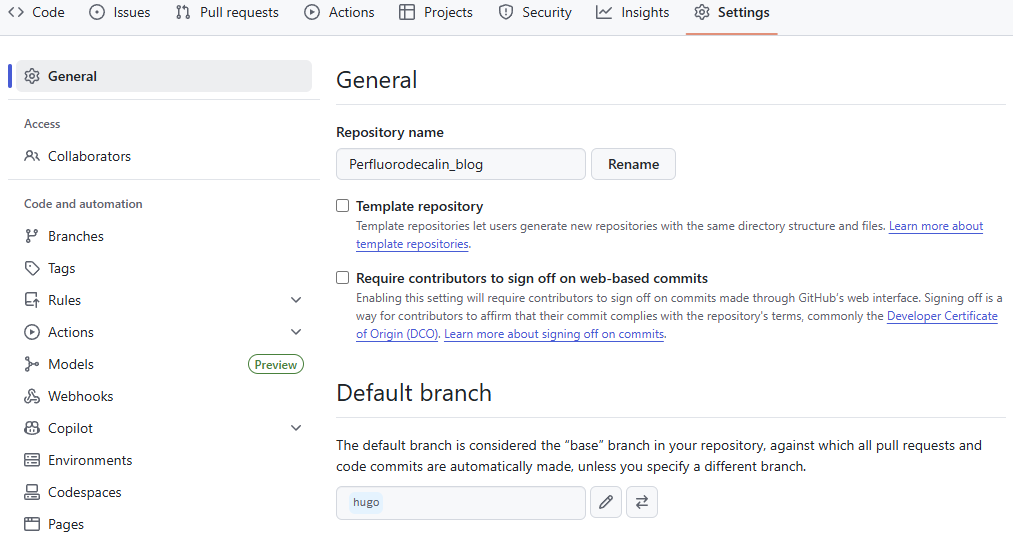Open Developer Certificate of Origin link
The image size is (1013, 546).
941,316
